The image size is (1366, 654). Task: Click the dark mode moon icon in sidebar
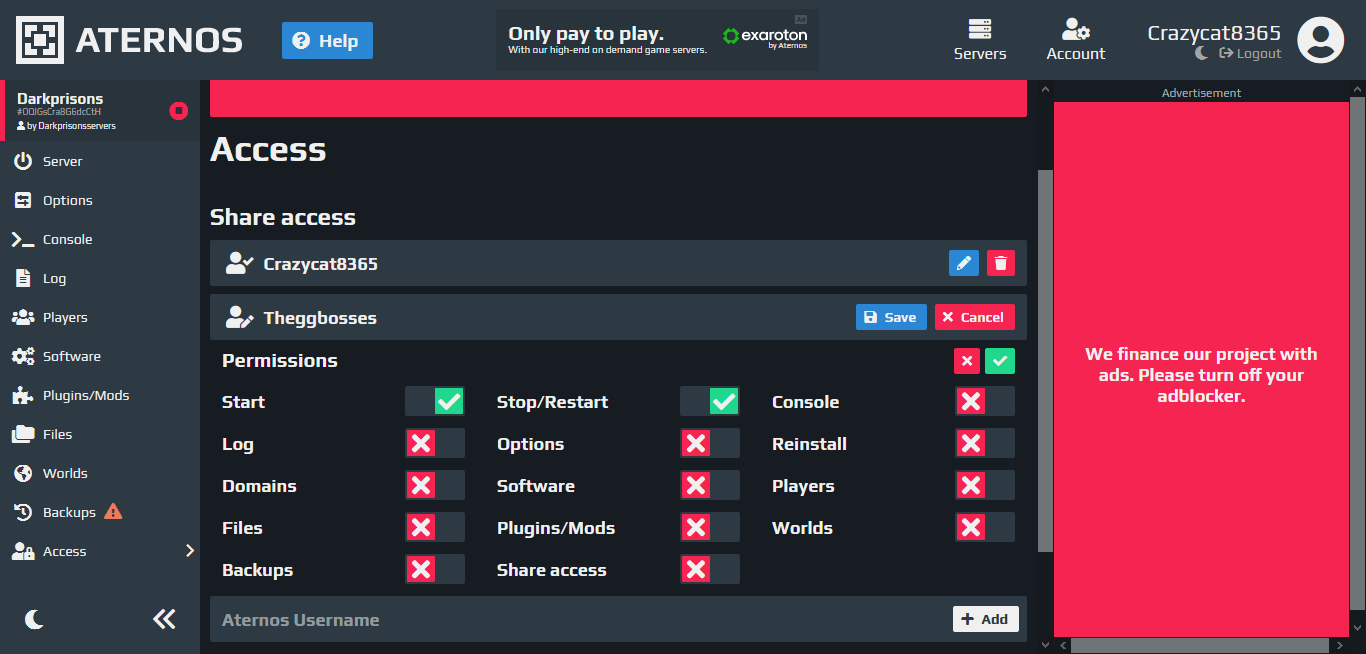pyautogui.click(x=35, y=620)
